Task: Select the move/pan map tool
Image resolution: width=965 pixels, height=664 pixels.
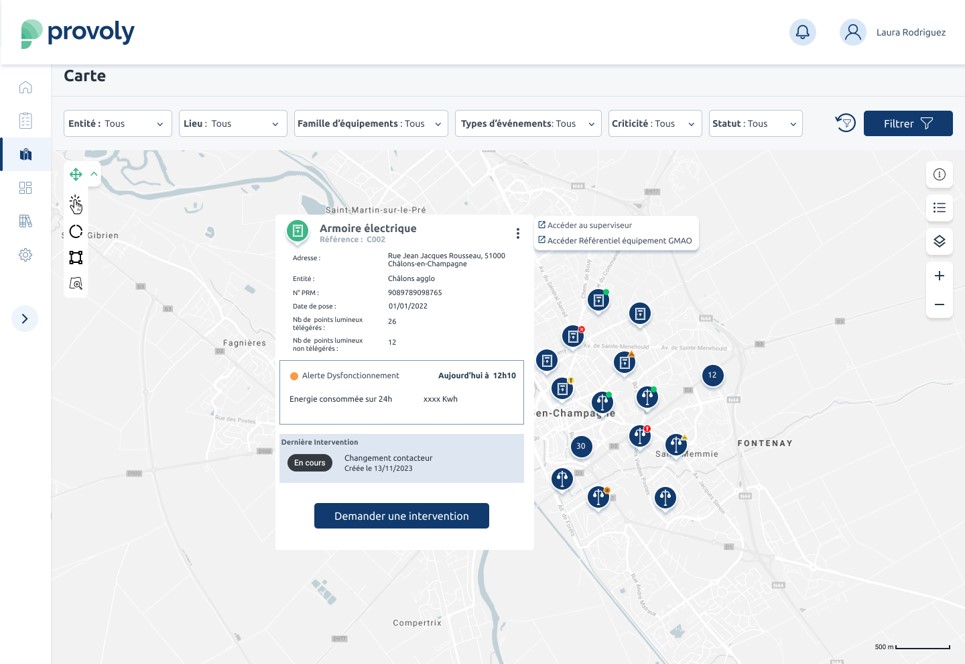Action: click(76, 174)
